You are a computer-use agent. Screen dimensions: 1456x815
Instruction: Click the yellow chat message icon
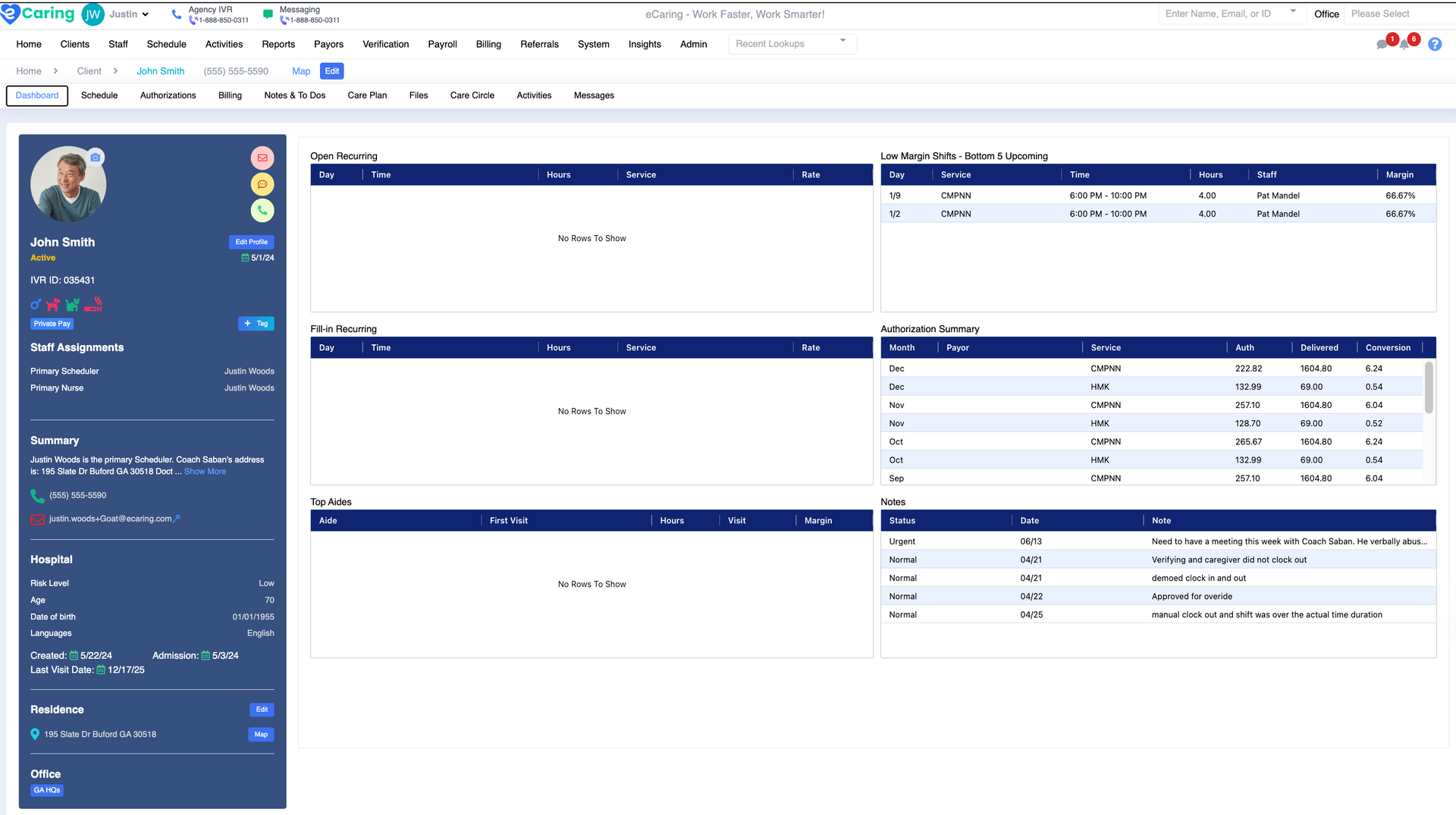(262, 184)
